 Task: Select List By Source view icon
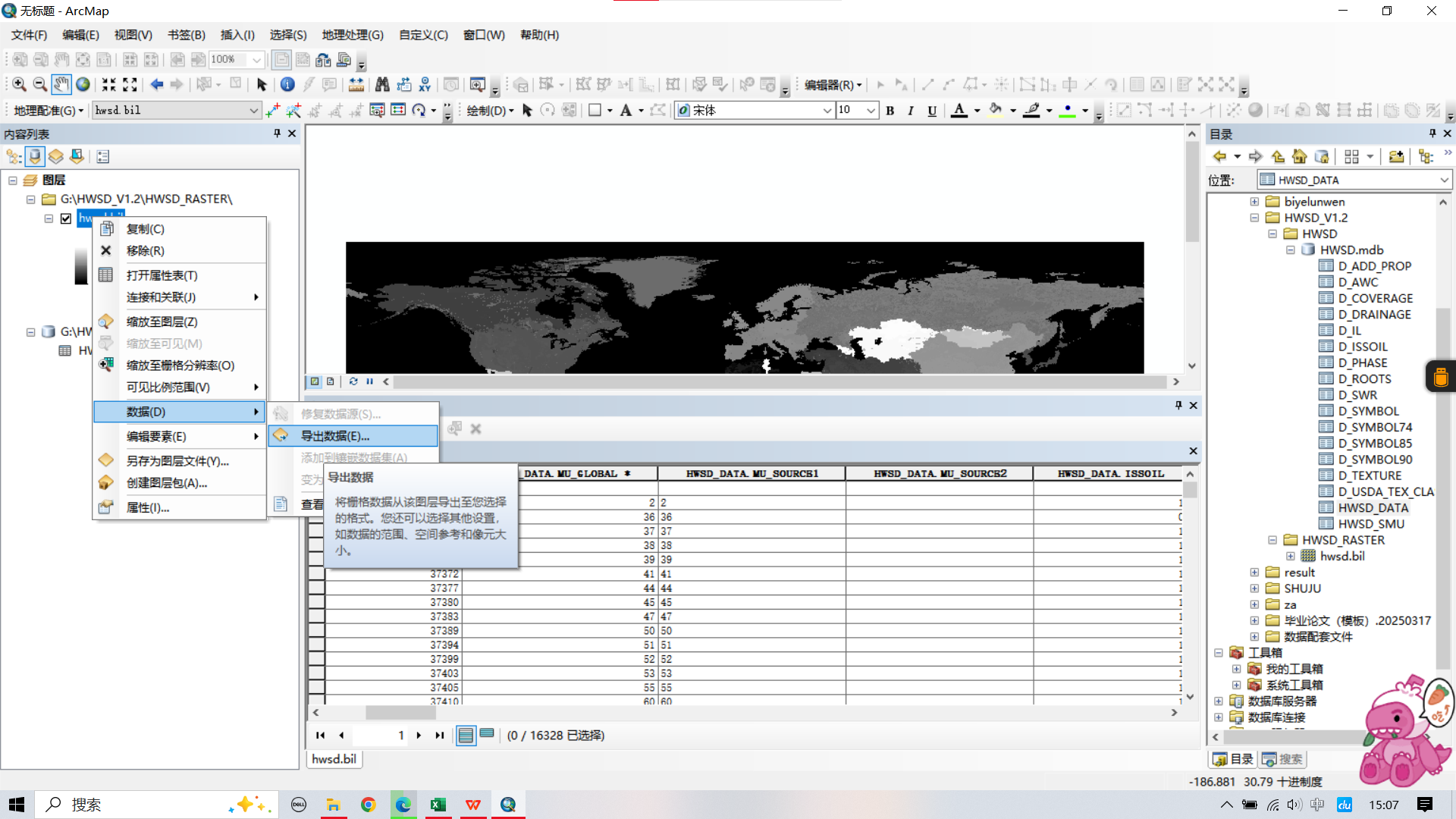point(35,157)
